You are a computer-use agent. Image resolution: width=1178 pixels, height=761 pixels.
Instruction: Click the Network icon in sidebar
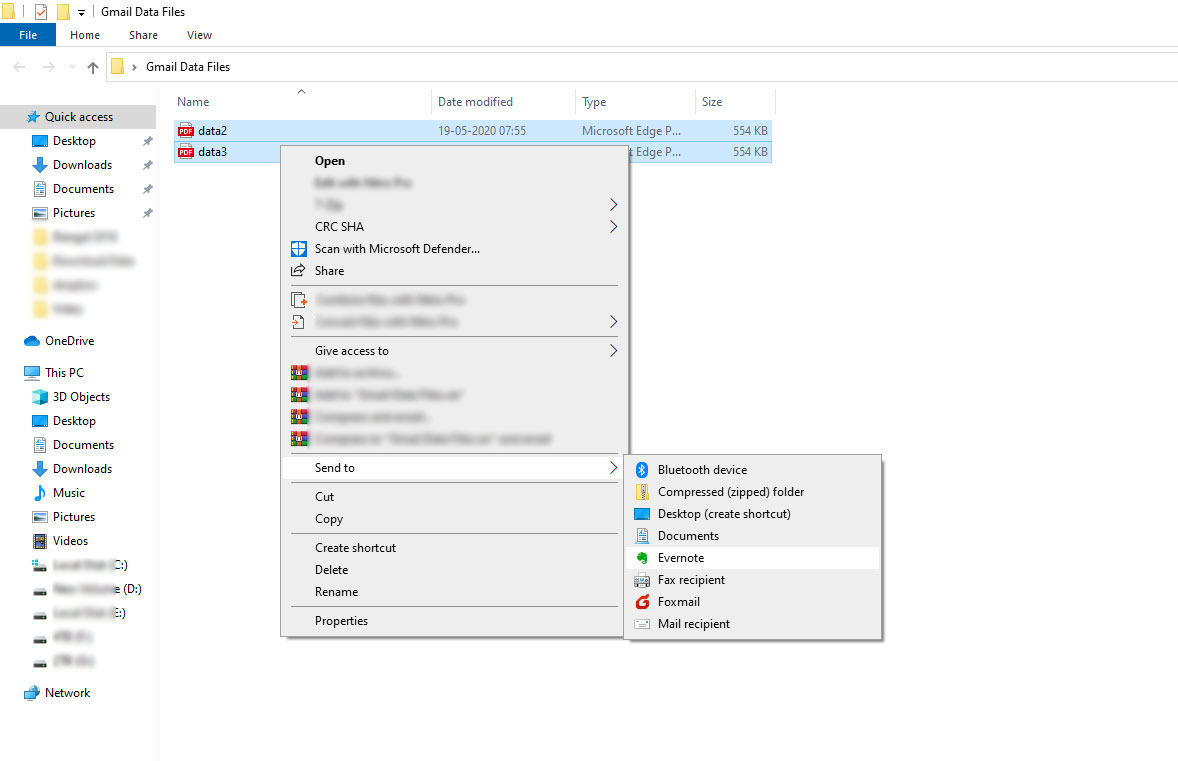coord(32,693)
